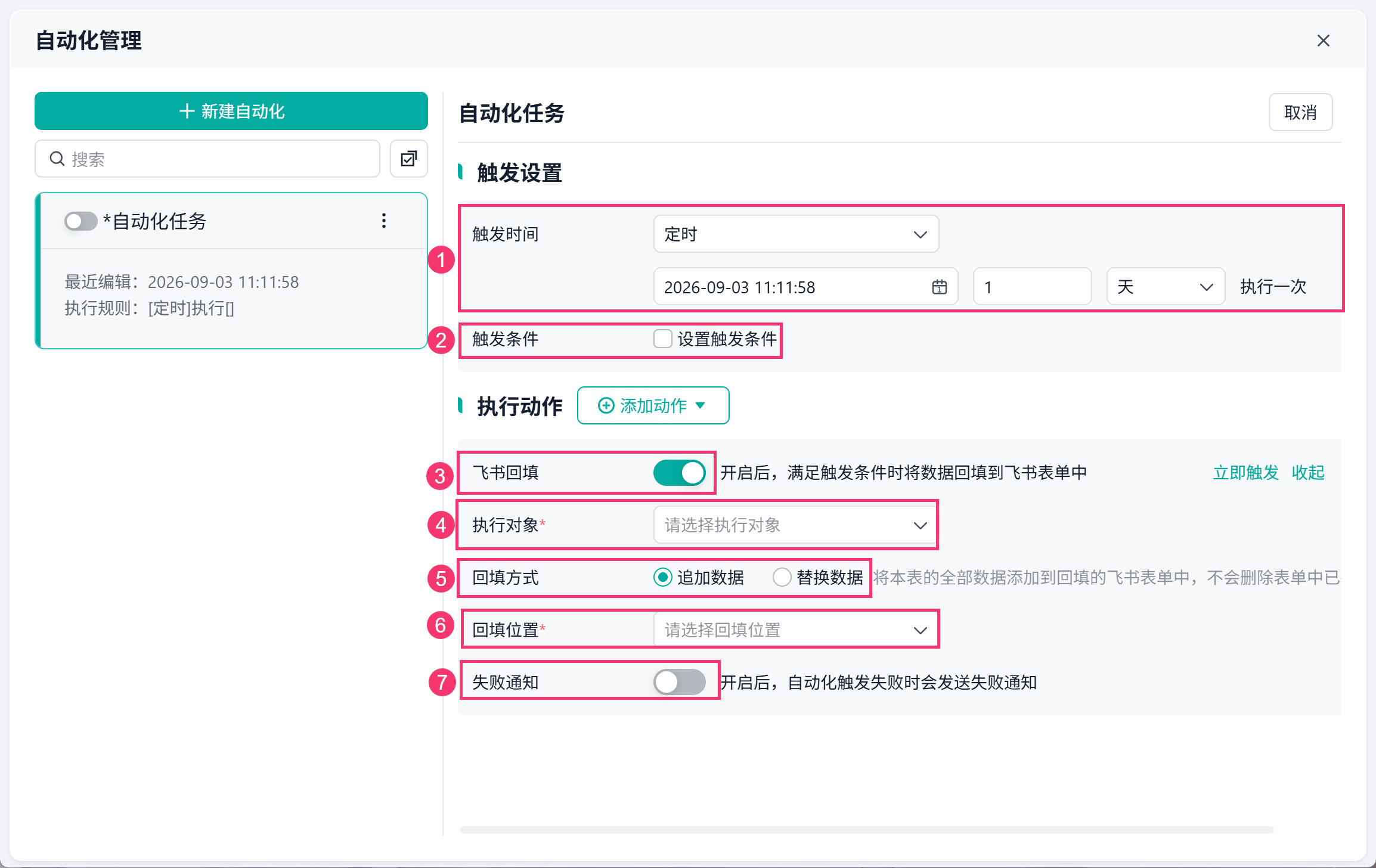The height and width of the screenshot is (868, 1376).
Task: Click the batch select icon beside search
Action: coord(409,159)
